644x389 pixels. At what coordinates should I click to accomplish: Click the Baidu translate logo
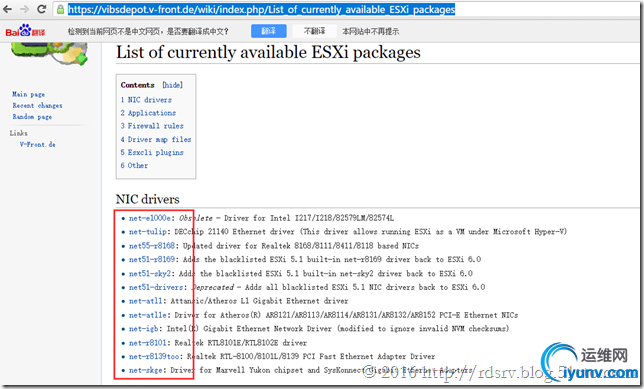[25, 31]
